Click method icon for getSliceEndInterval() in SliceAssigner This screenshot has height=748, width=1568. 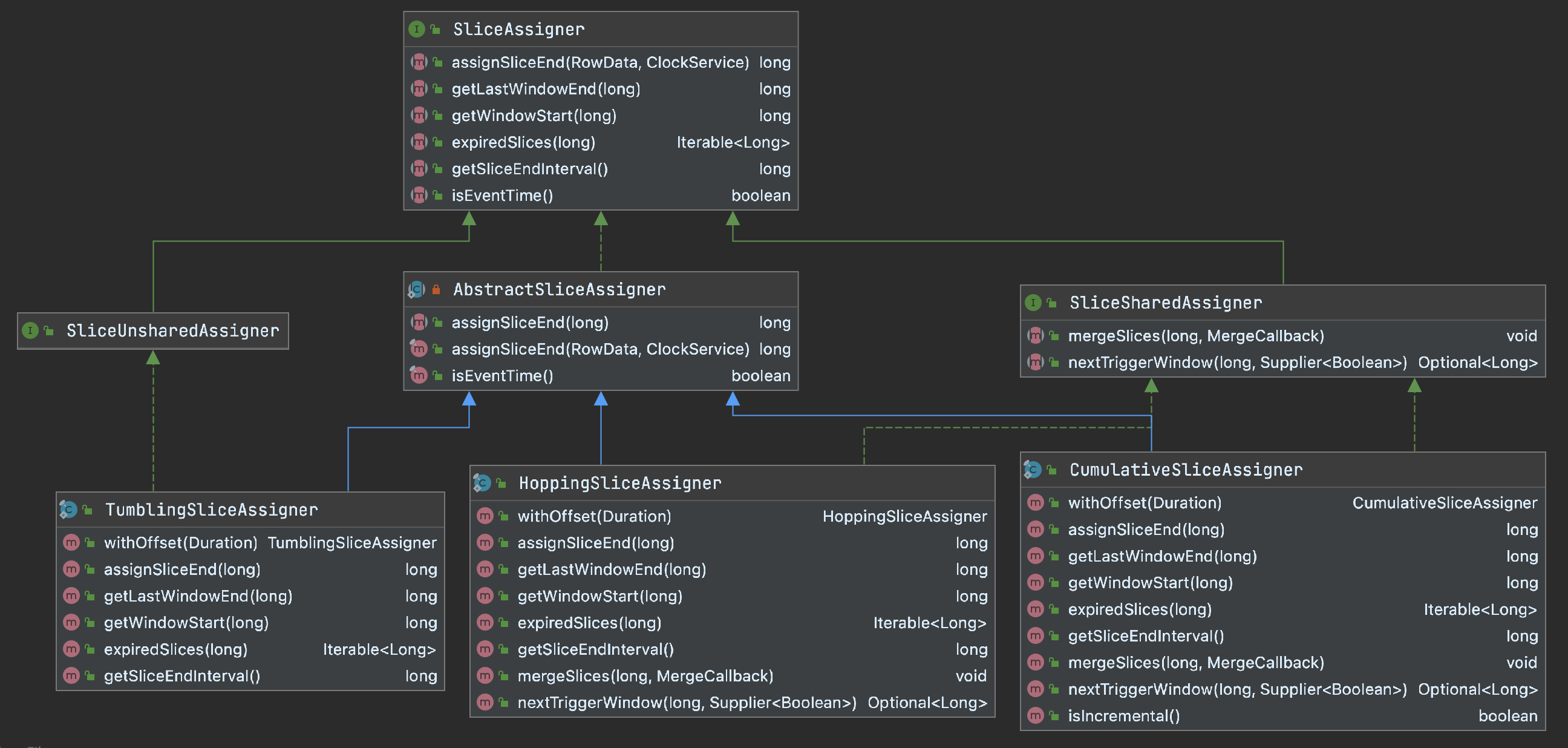click(x=419, y=169)
